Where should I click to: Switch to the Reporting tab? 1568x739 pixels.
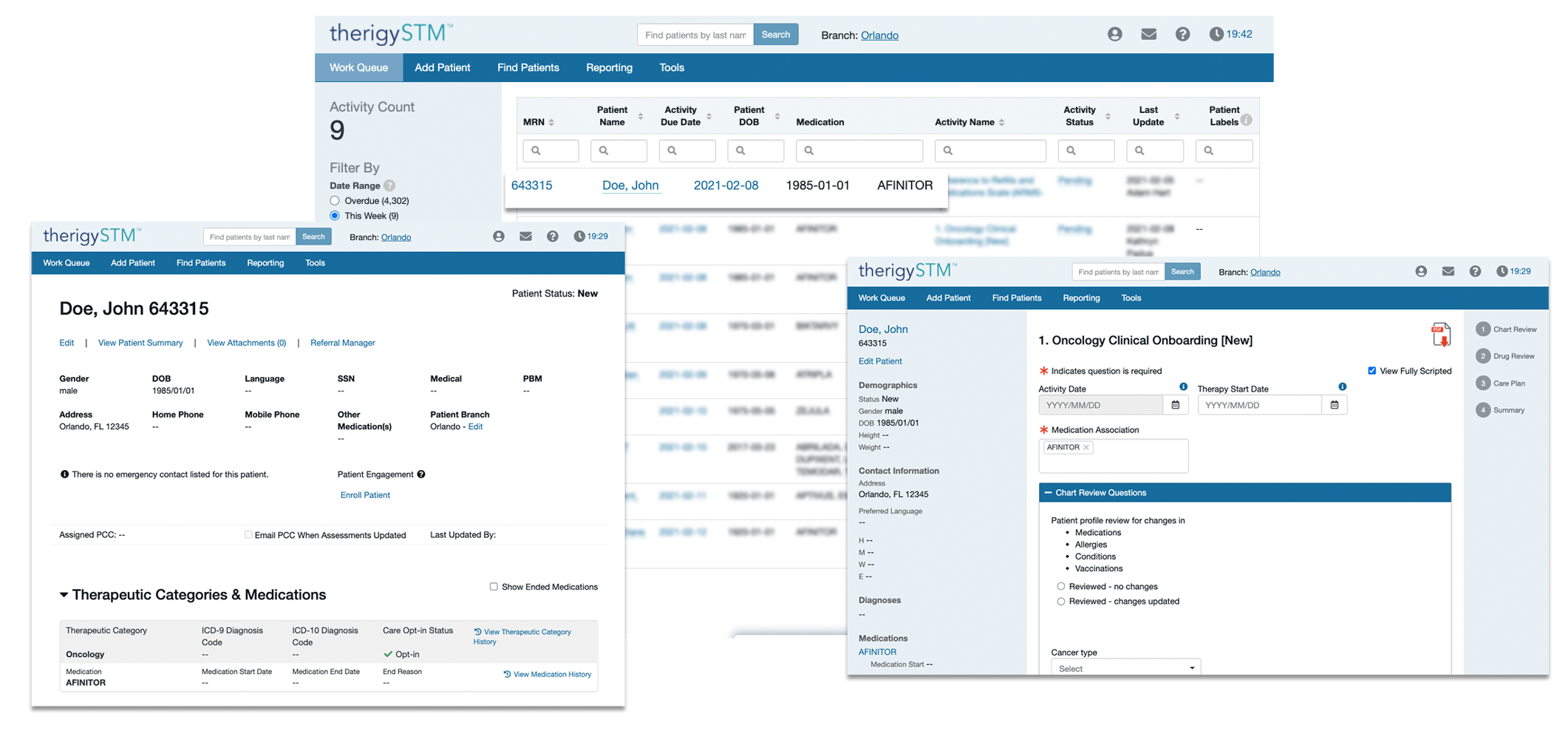click(609, 67)
